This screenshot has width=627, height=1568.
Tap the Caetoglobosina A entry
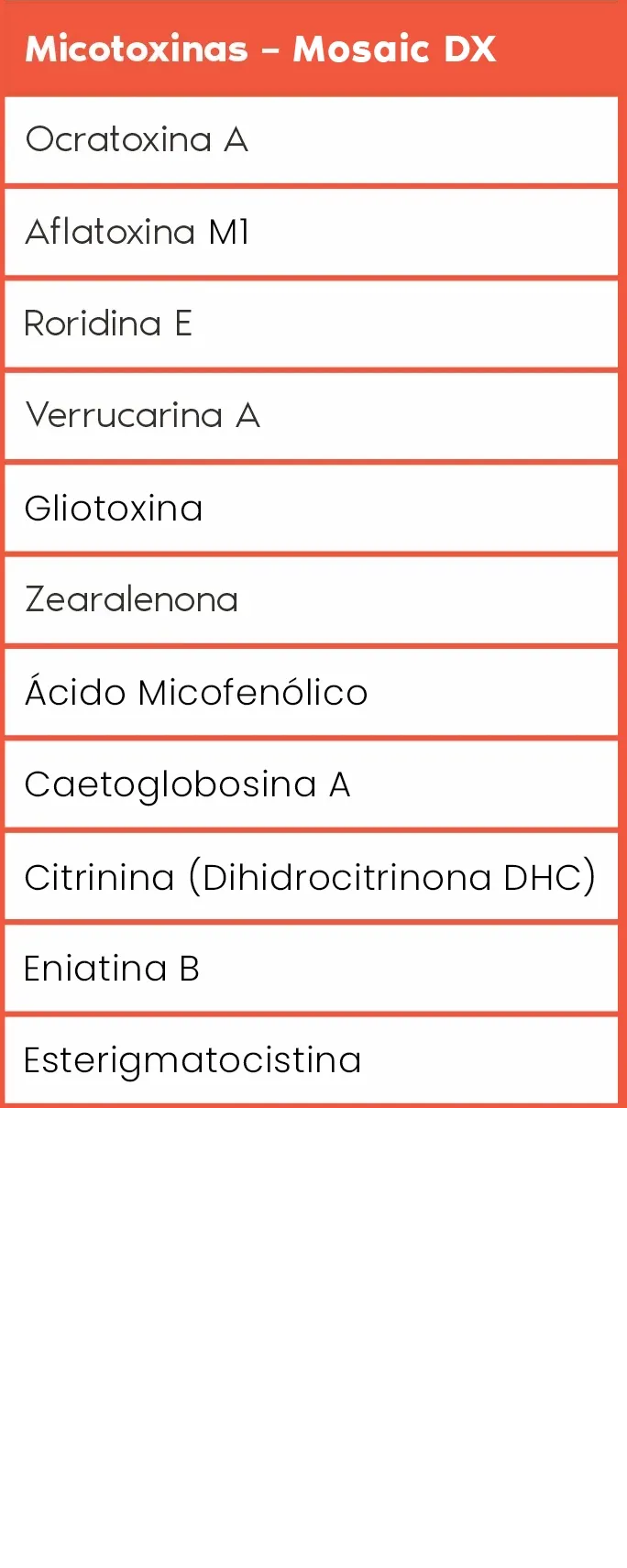[x=312, y=784]
